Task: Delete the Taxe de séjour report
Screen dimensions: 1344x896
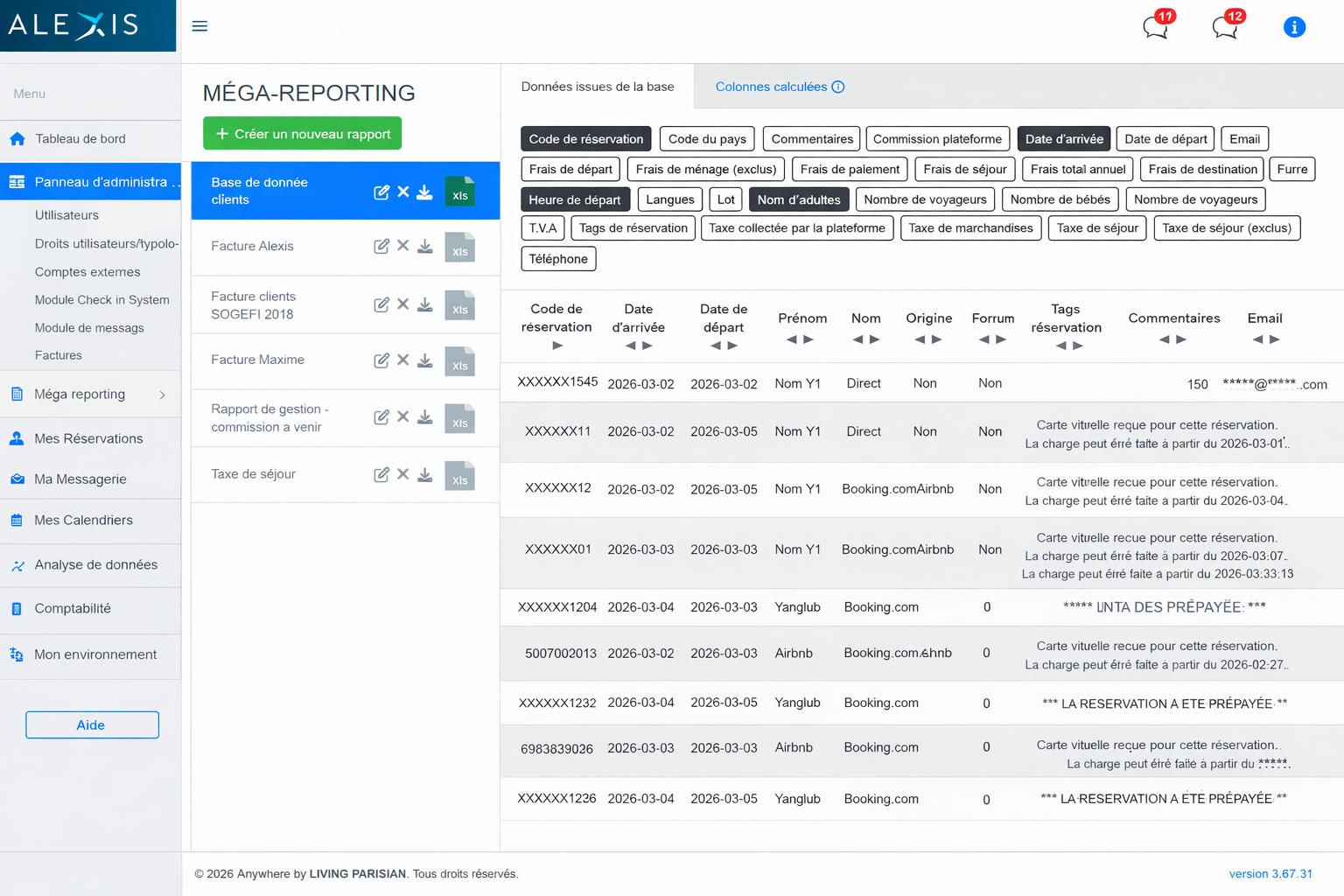Action: (402, 474)
